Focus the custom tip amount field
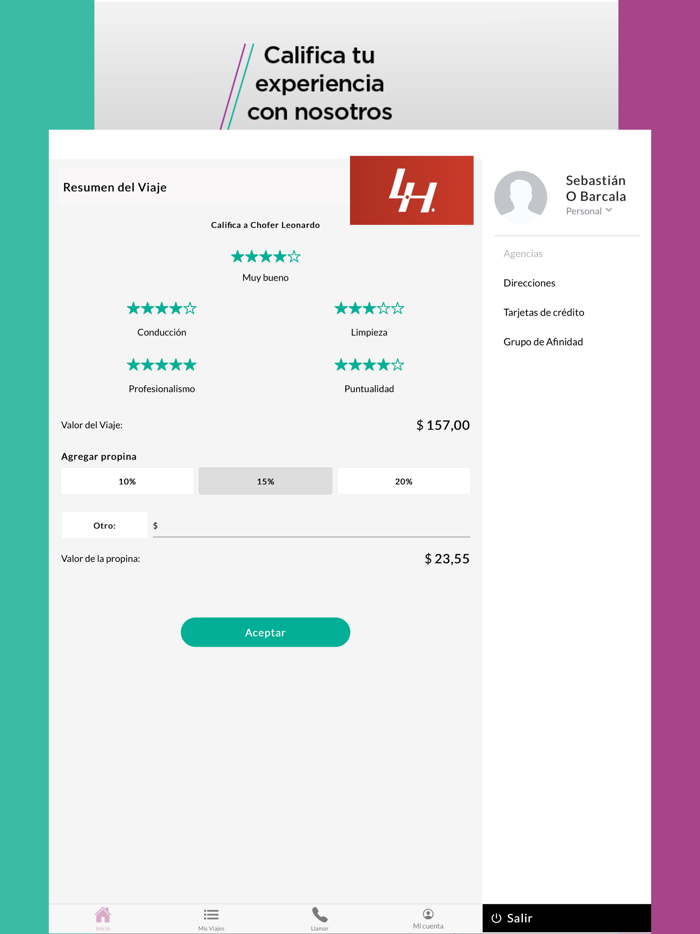This screenshot has height=934, width=700. (311, 526)
